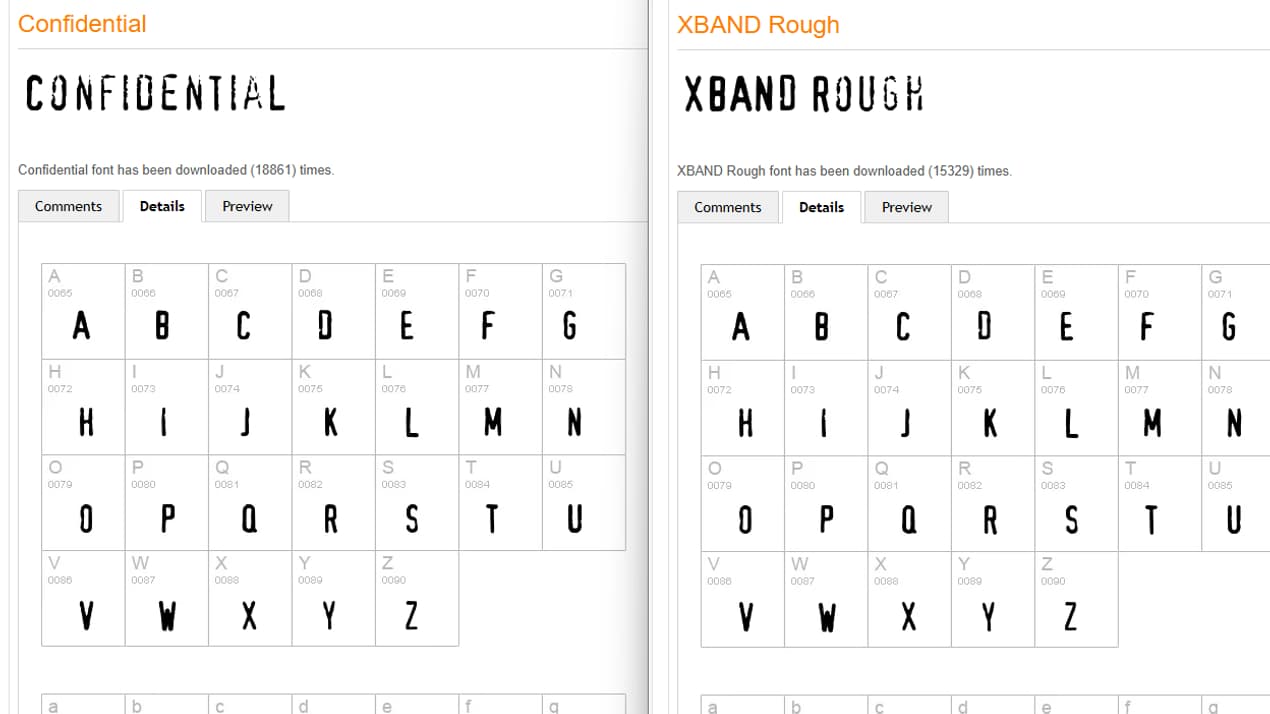Select glyph W (0087) in XBAND Rough character map

[x=826, y=599]
